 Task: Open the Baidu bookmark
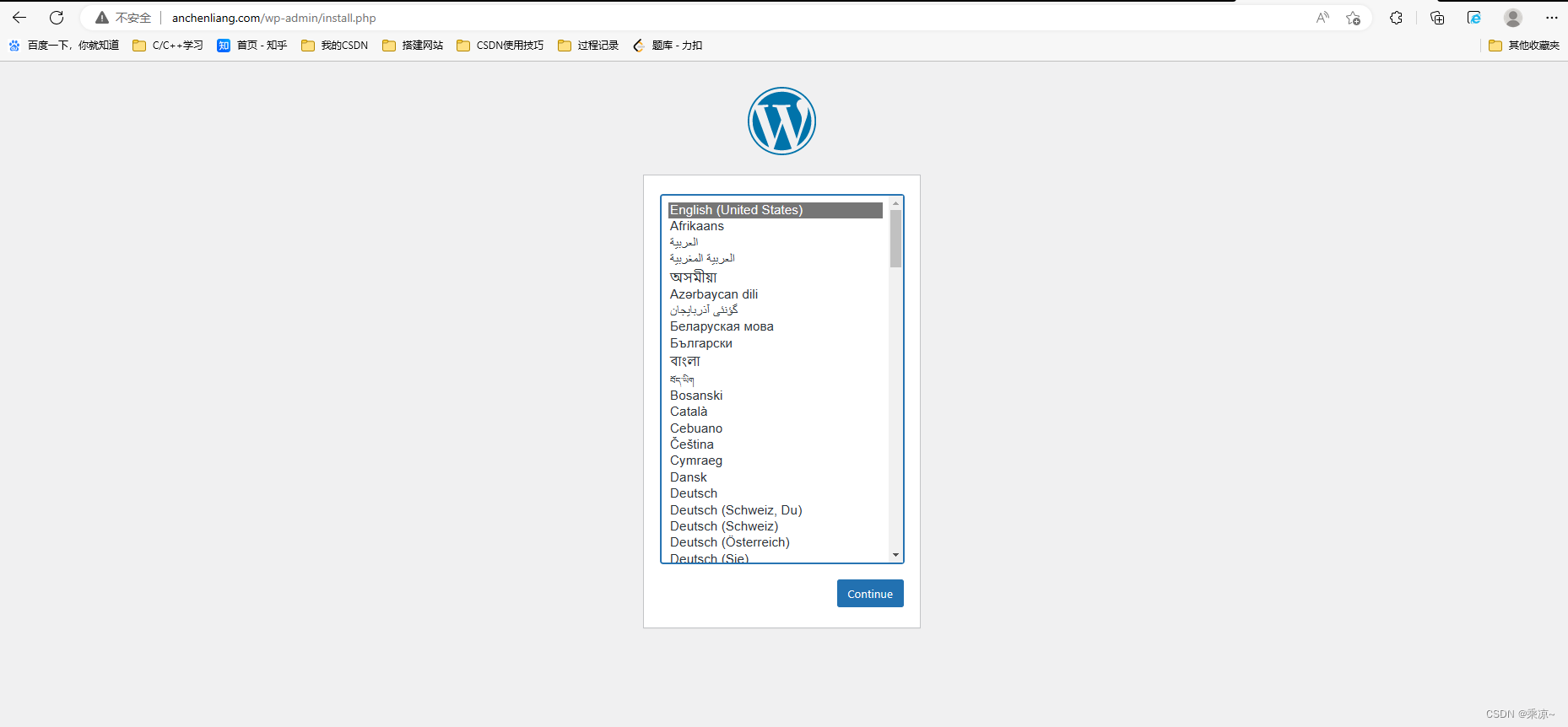pyautogui.click(x=64, y=46)
